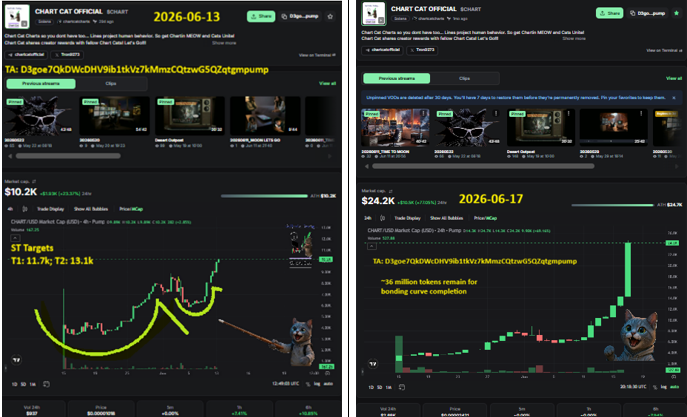Open the chart settings gear on the 4h chart

[x=328, y=373]
